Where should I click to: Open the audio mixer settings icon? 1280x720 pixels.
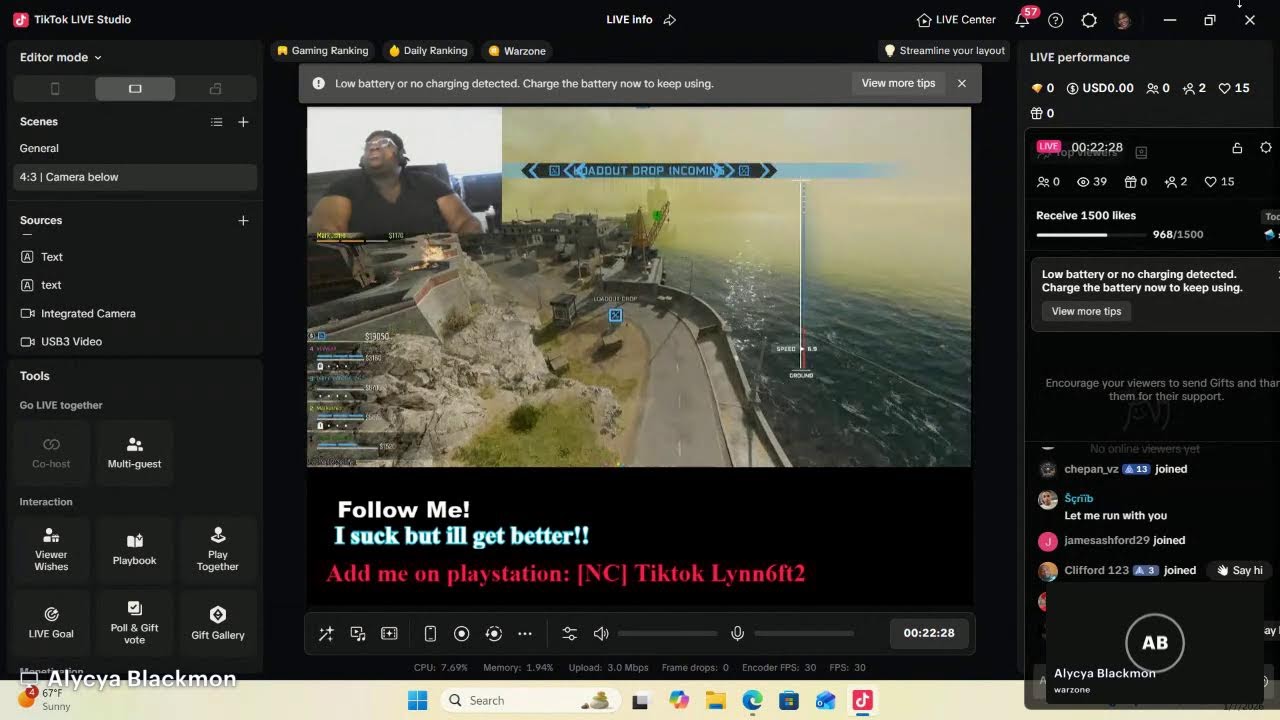tap(570, 634)
